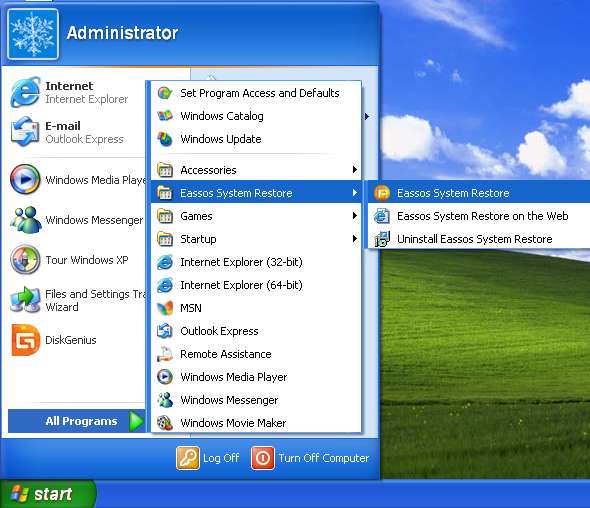The width and height of the screenshot is (590, 508).
Task: Click the MSN butterfly icon
Action: click(165, 308)
